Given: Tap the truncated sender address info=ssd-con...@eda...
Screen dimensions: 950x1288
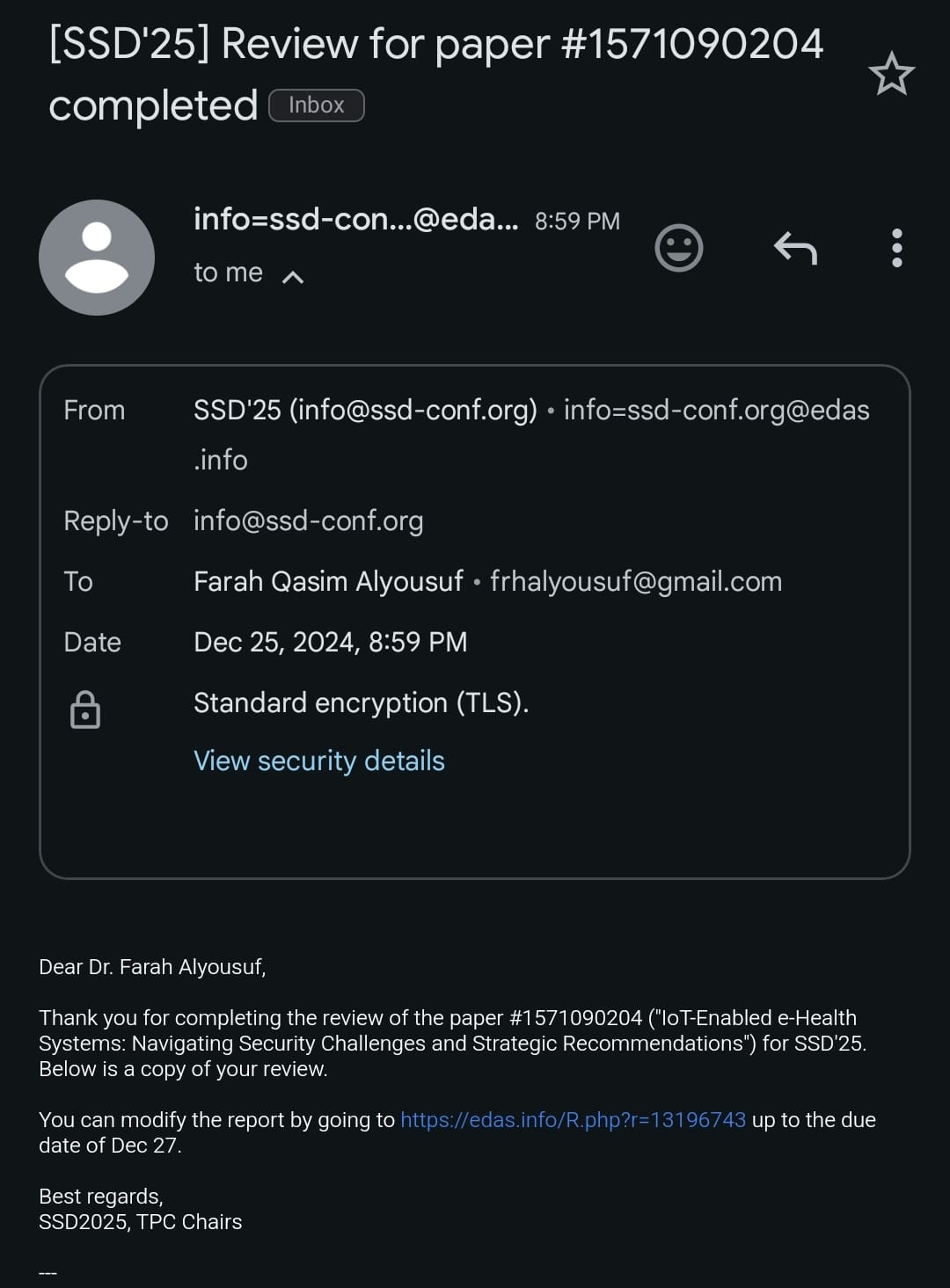Looking at the screenshot, I should pyautogui.click(x=356, y=219).
